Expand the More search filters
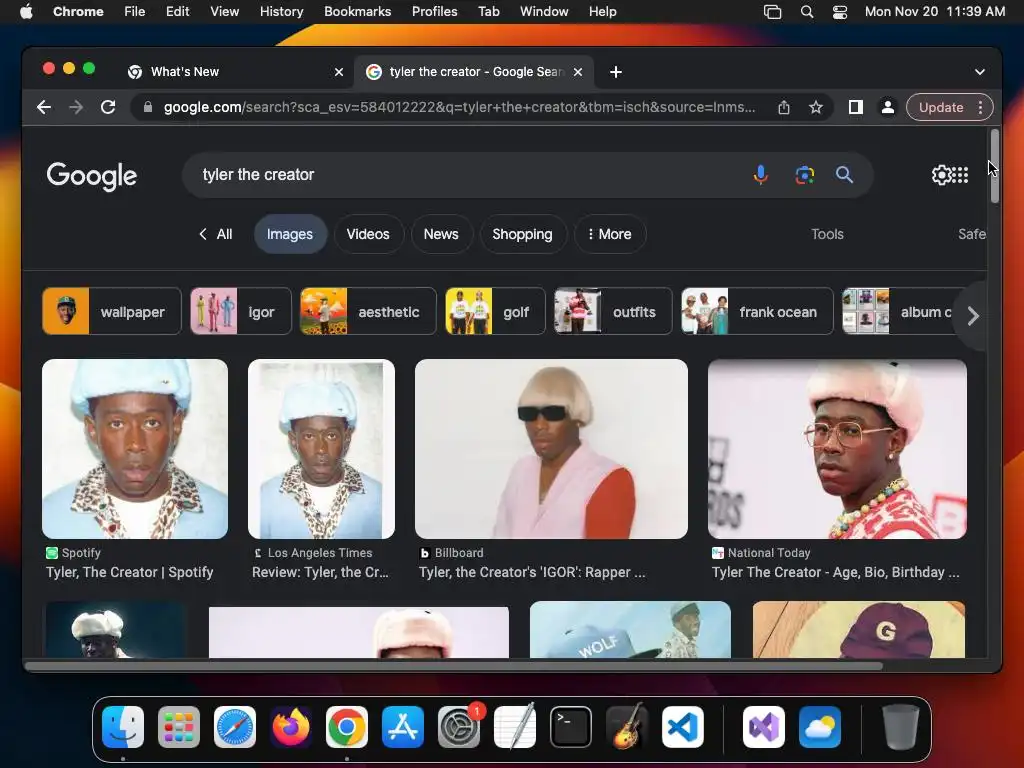Image resolution: width=1024 pixels, height=768 pixels. click(610, 234)
